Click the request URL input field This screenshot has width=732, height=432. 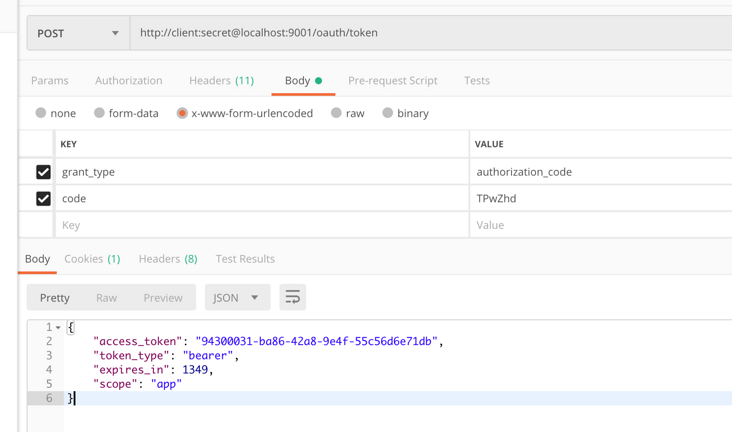[x=430, y=33]
